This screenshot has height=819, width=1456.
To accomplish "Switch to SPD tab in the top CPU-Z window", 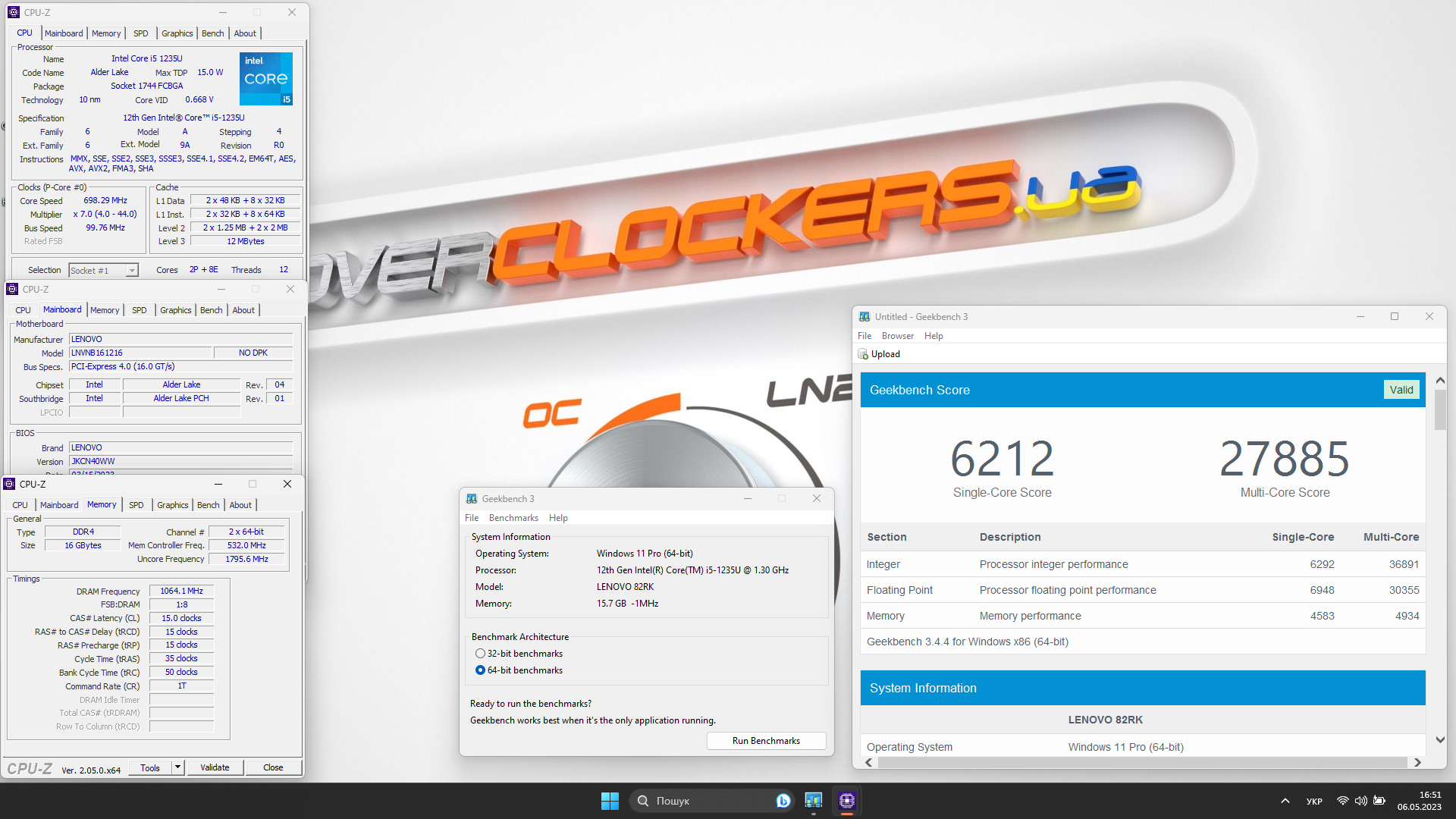I will tap(141, 33).
